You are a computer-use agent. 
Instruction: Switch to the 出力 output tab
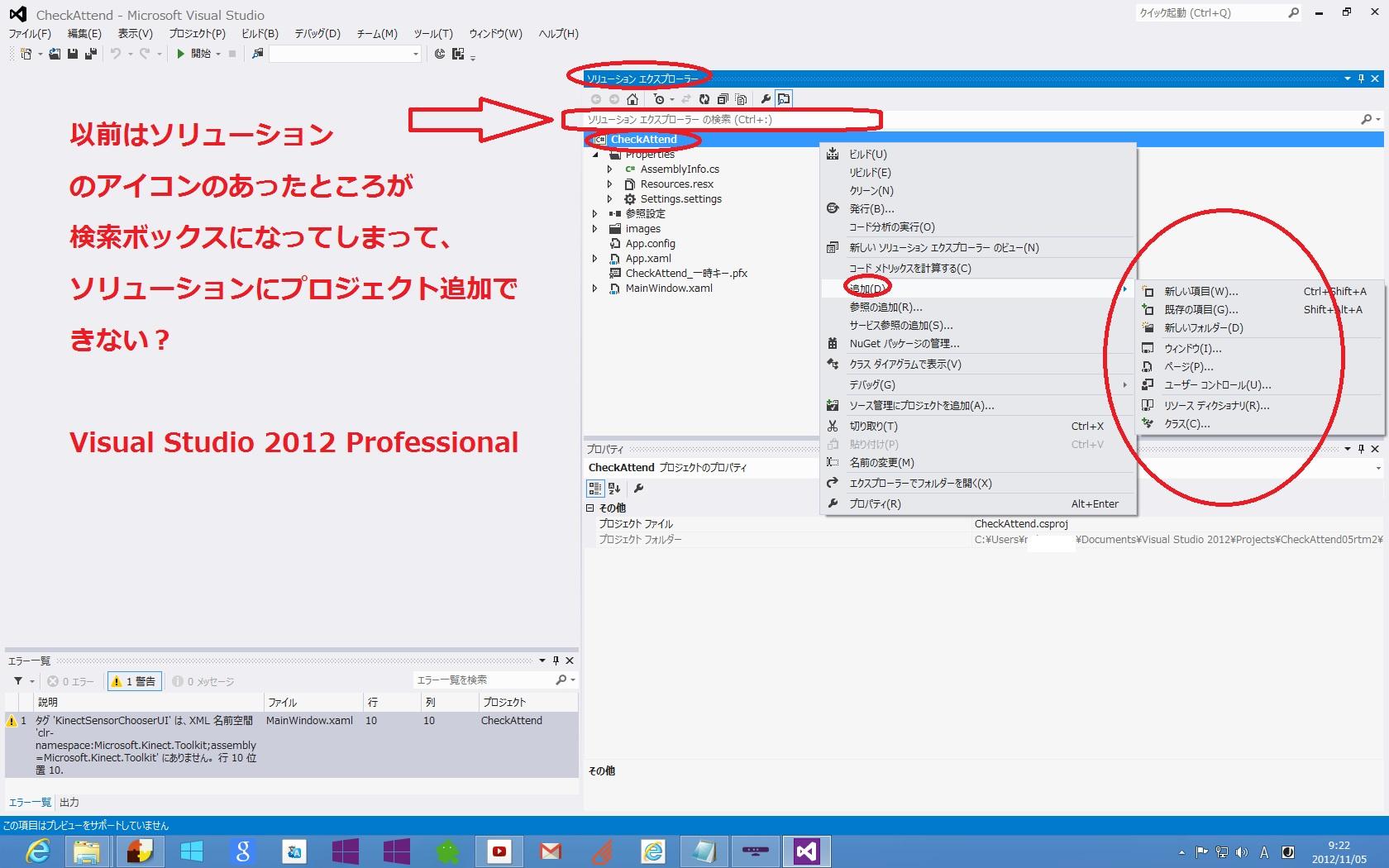(69, 802)
